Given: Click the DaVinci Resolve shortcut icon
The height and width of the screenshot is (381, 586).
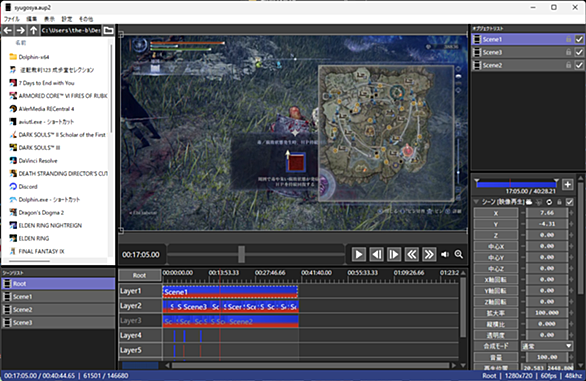Looking at the screenshot, I should point(13,160).
